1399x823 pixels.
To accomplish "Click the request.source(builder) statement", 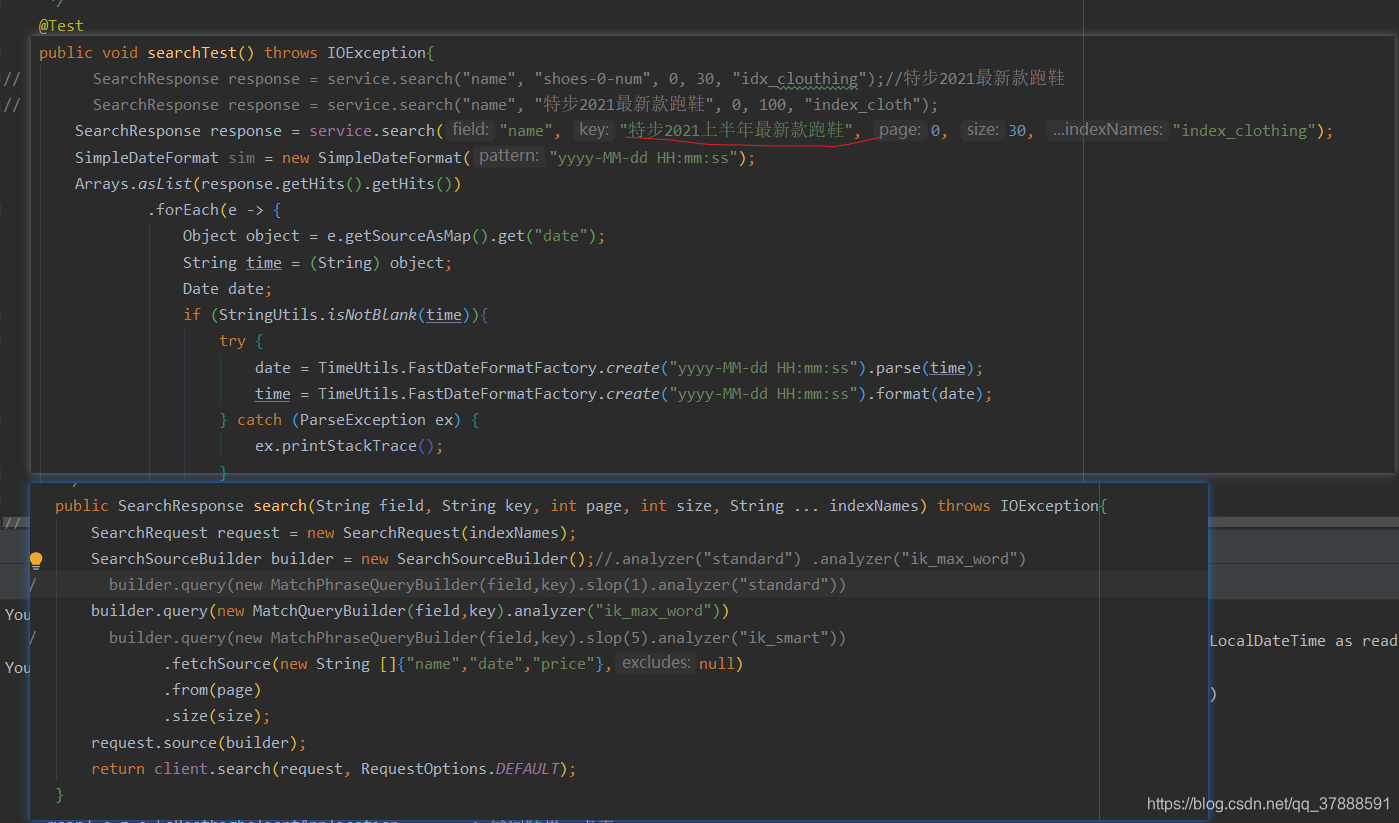I will 198,743.
